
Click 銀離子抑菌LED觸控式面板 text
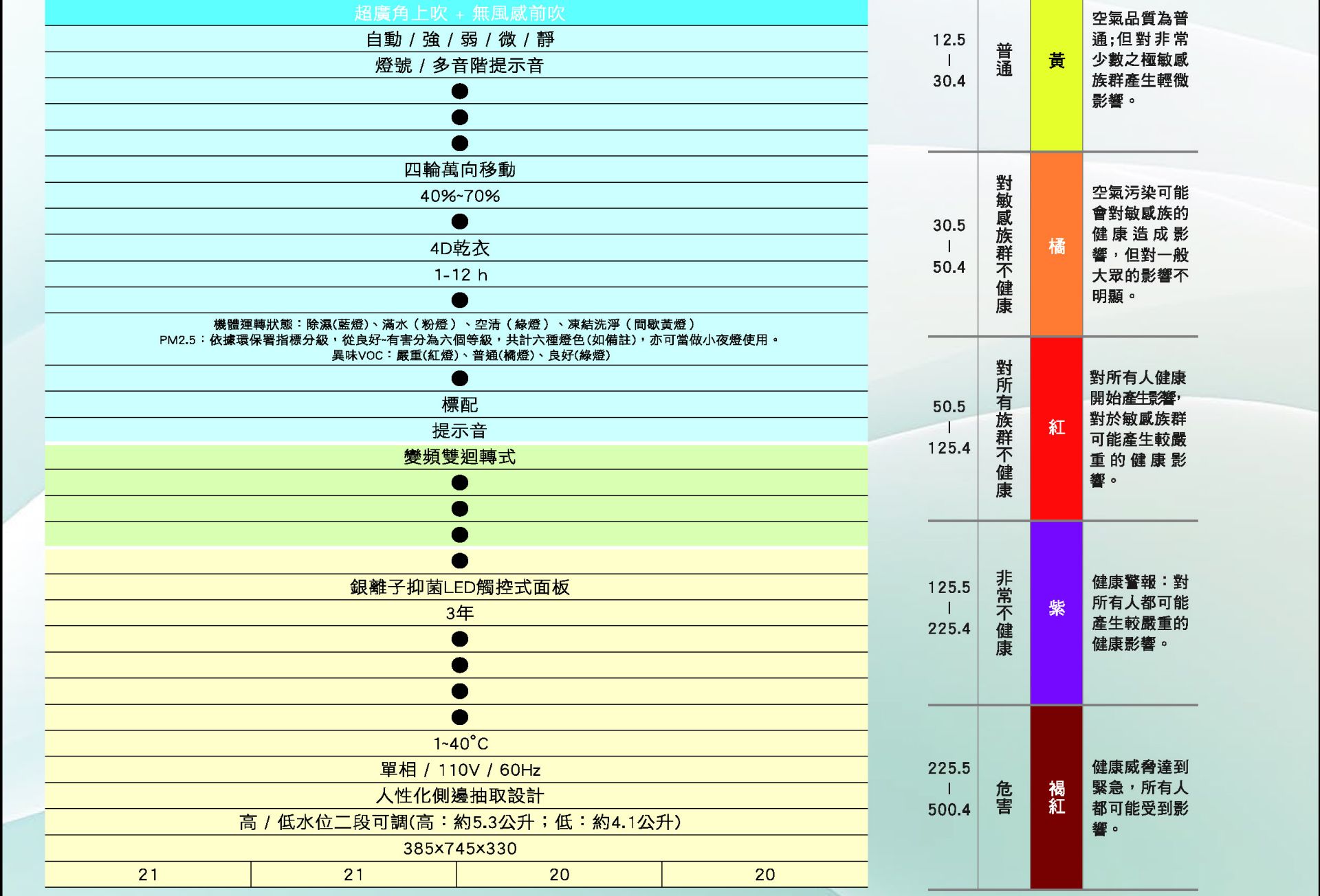click(459, 587)
